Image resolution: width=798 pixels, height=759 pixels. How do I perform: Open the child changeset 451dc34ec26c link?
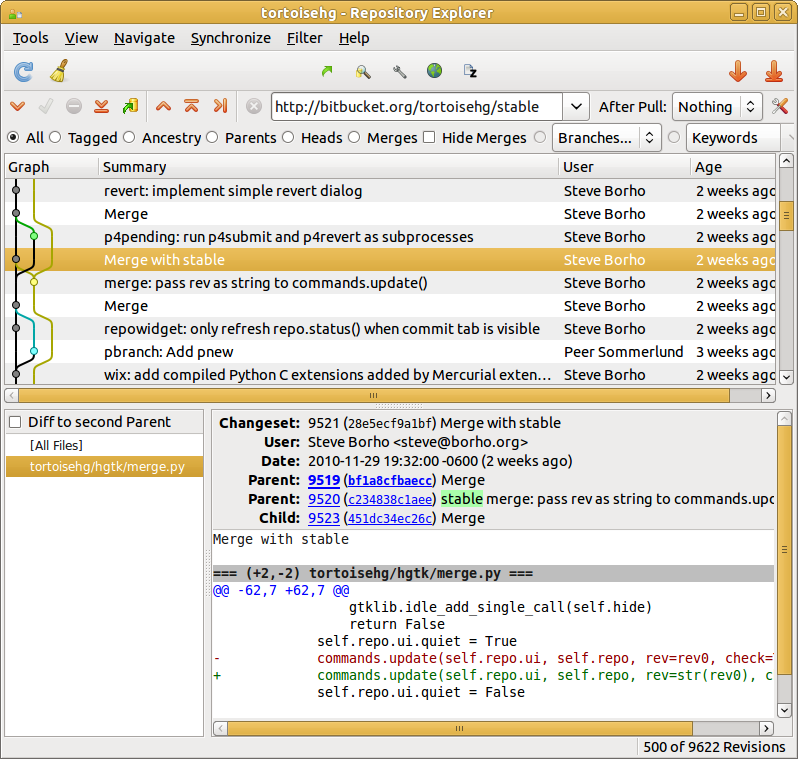(x=390, y=518)
